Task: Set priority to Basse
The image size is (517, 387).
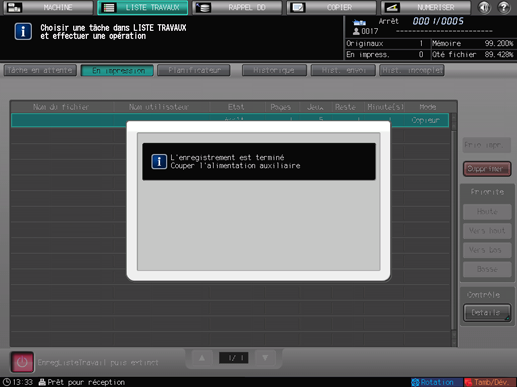Action: click(x=487, y=269)
